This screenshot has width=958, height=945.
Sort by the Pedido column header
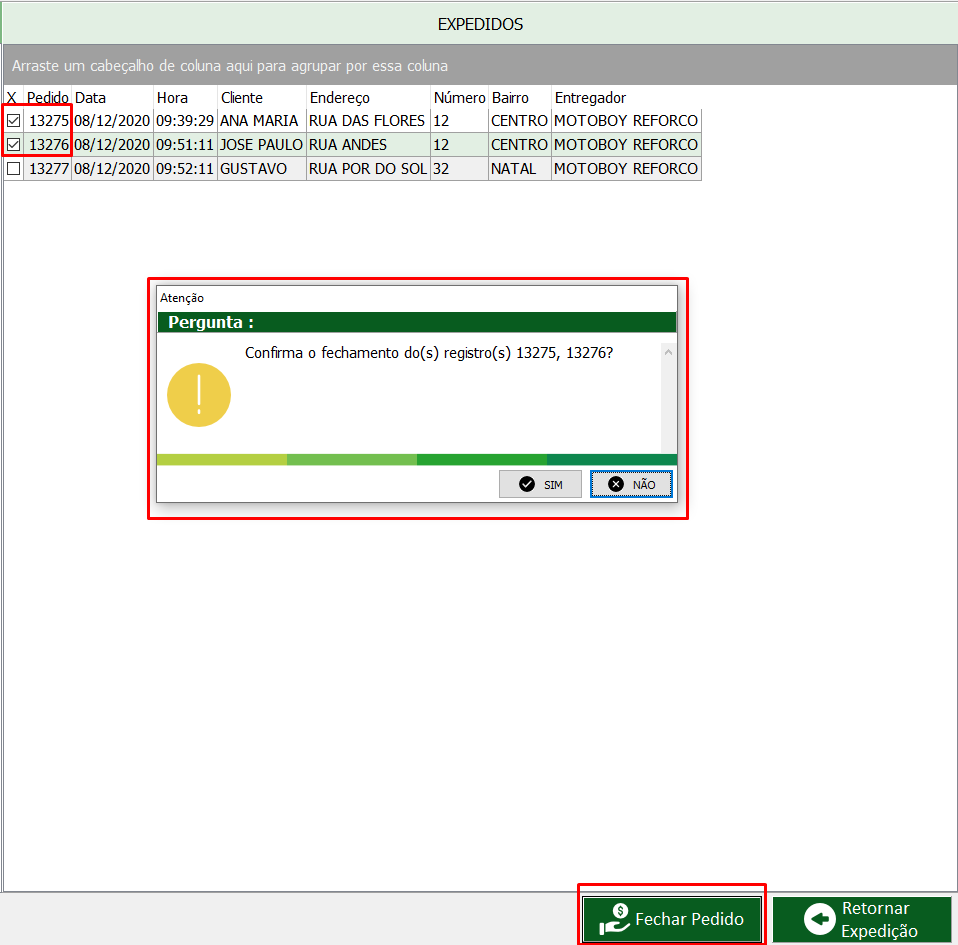[48, 98]
